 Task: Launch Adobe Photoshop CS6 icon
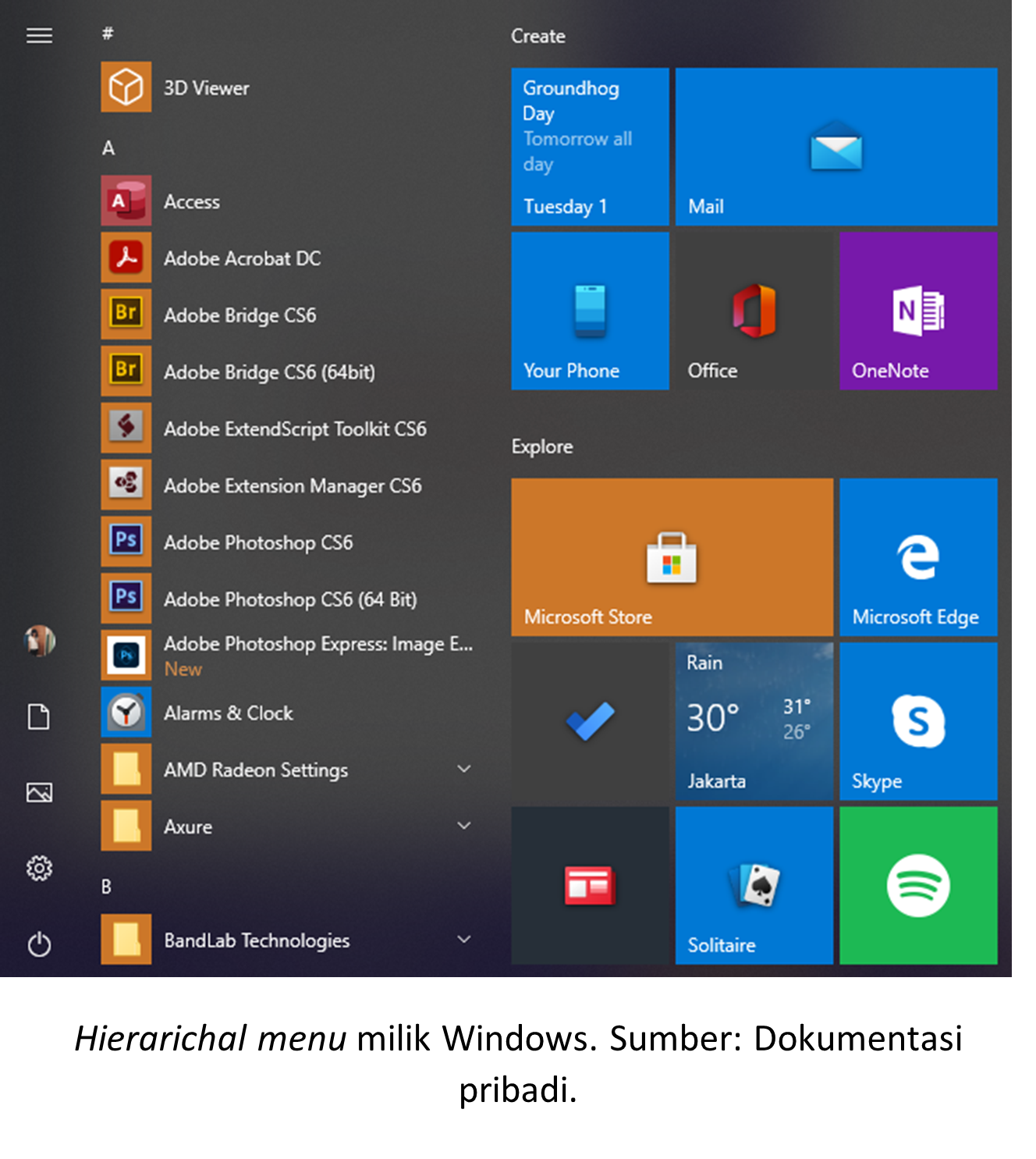pos(126,542)
